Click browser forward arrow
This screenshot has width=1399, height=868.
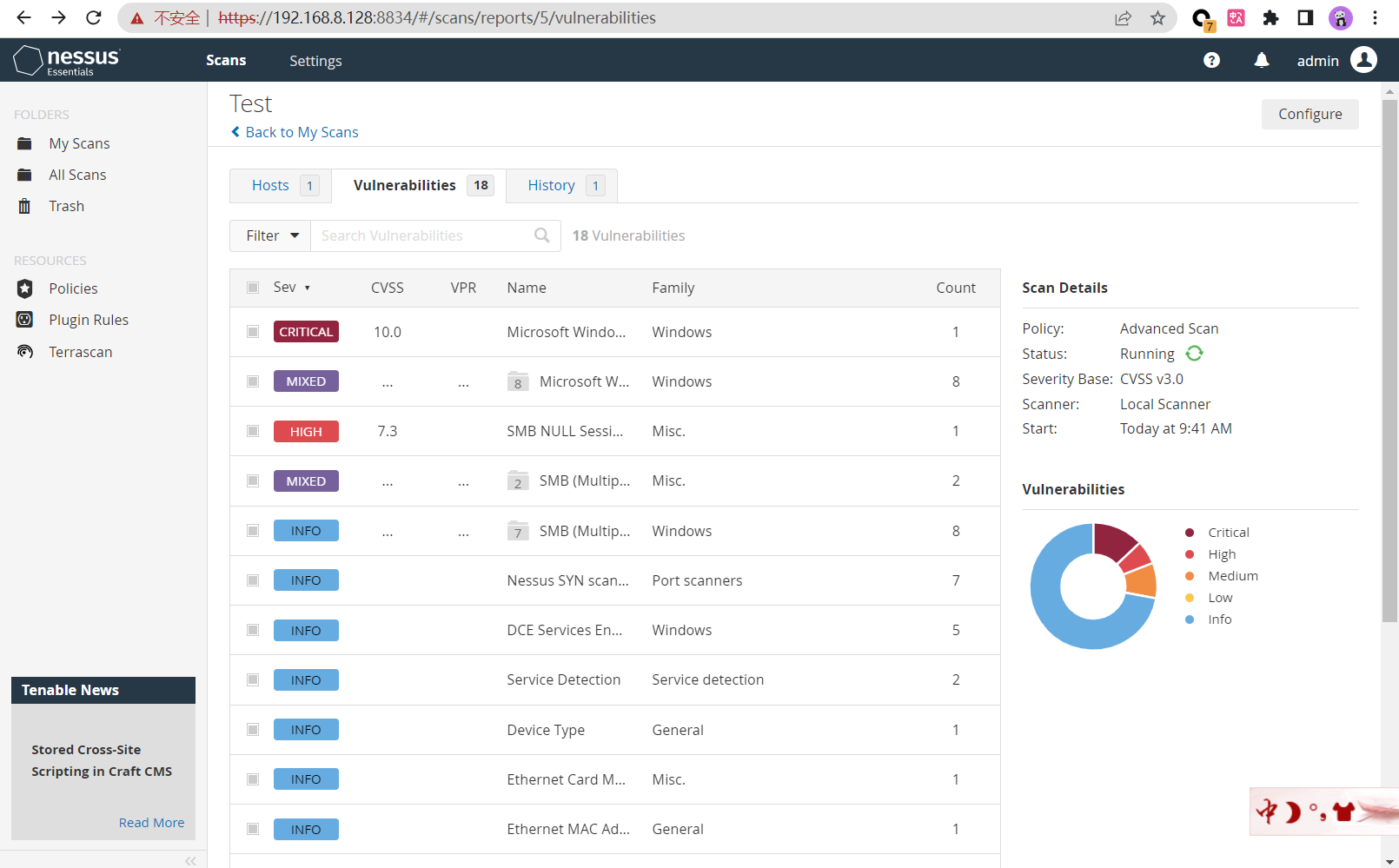[58, 17]
